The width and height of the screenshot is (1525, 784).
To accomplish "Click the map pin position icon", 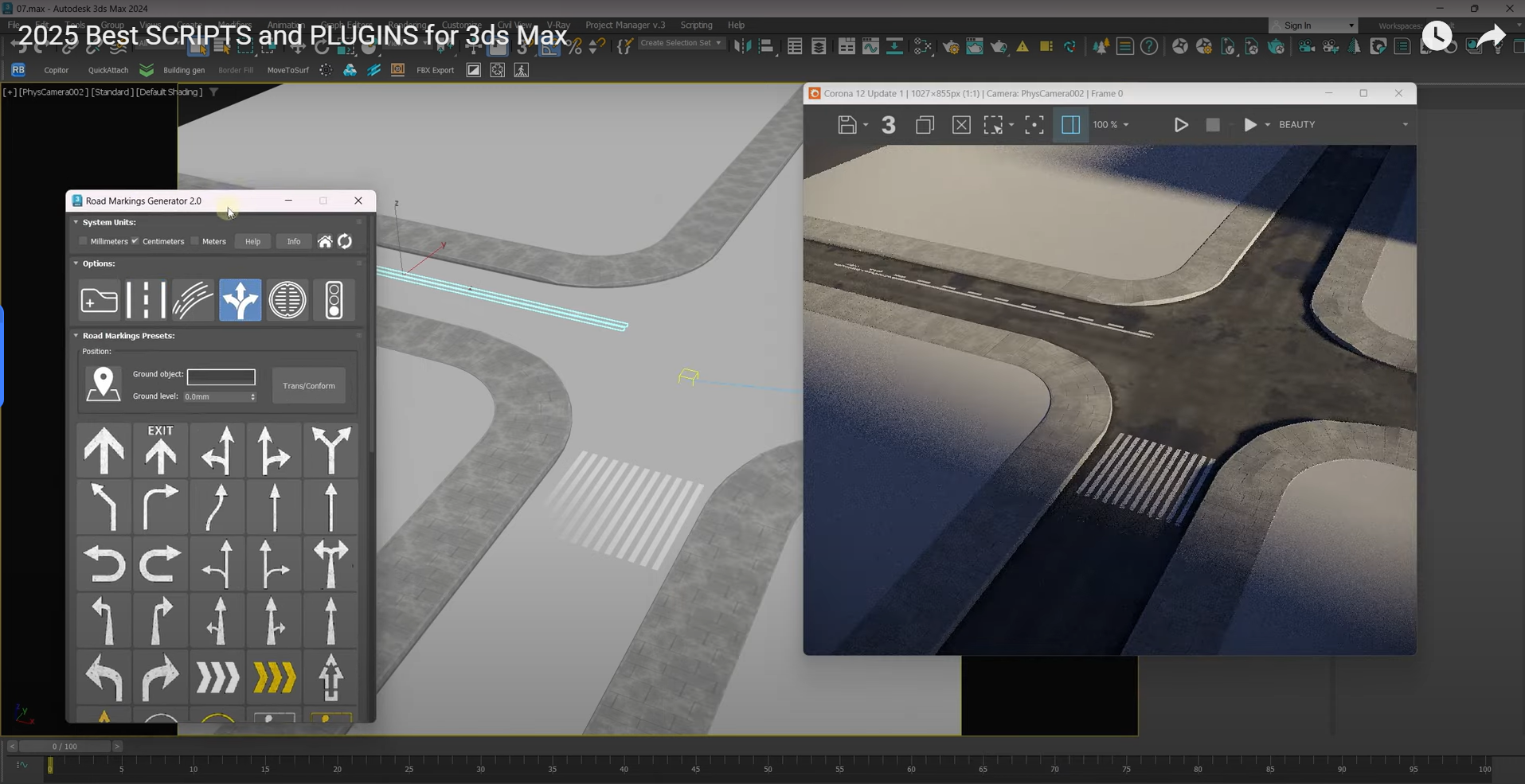I will pyautogui.click(x=103, y=384).
